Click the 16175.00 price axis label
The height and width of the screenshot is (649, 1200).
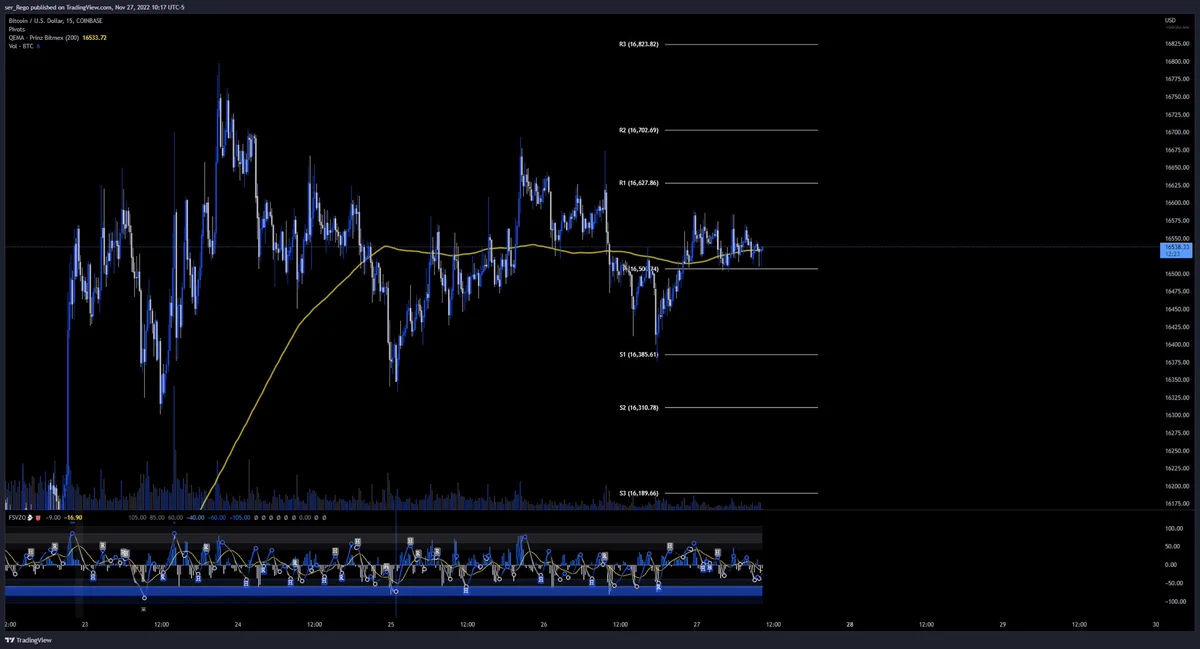pyautogui.click(x=1176, y=503)
